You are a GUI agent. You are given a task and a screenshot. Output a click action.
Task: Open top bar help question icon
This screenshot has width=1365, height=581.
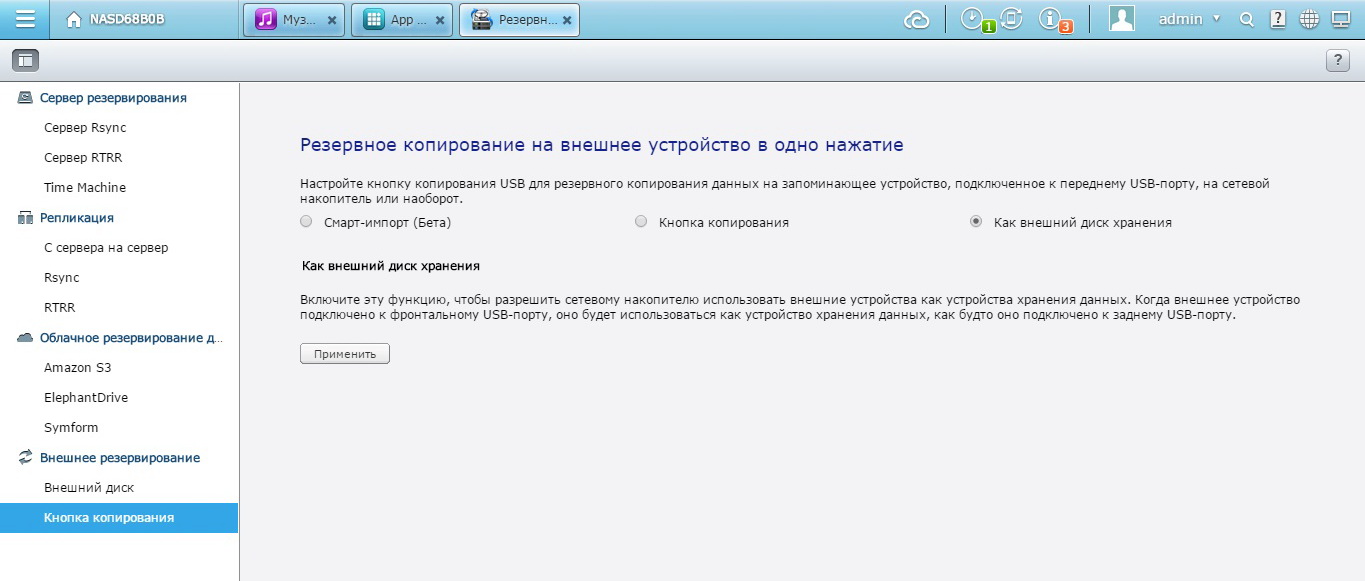click(x=1277, y=19)
